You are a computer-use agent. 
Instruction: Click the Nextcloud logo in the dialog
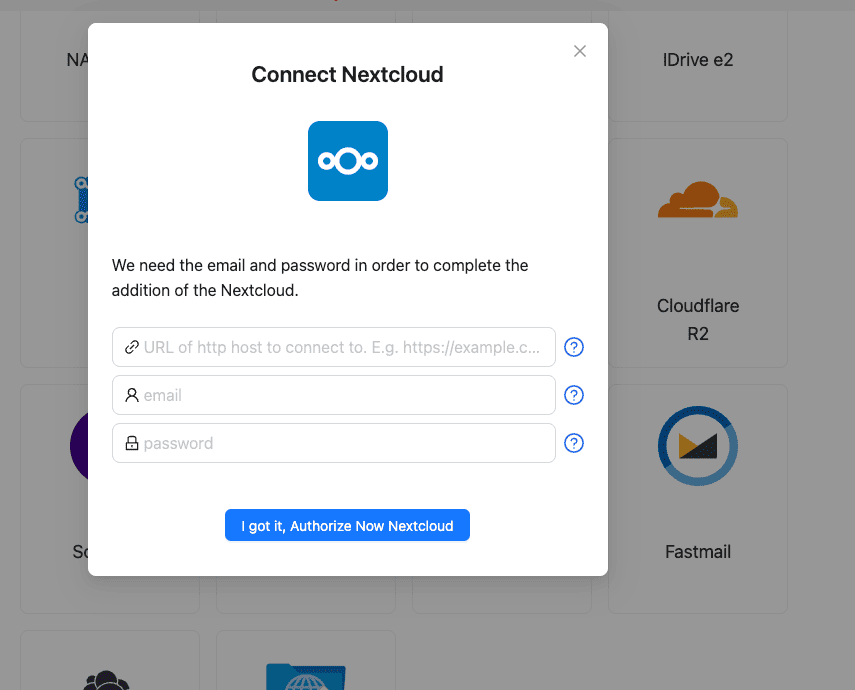click(x=347, y=160)
